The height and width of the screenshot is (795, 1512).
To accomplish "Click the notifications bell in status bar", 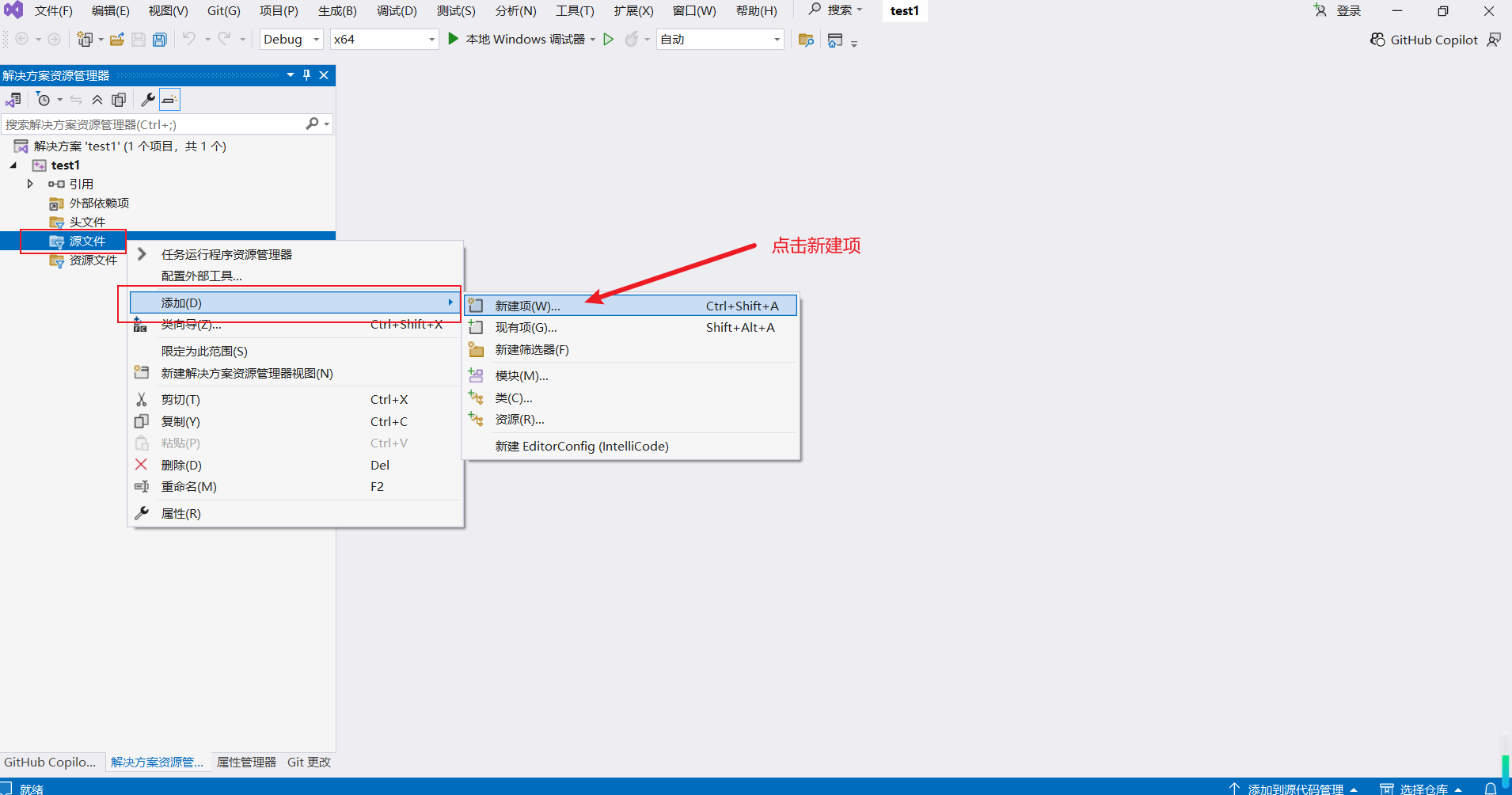I will click(x=1491, y=789).
